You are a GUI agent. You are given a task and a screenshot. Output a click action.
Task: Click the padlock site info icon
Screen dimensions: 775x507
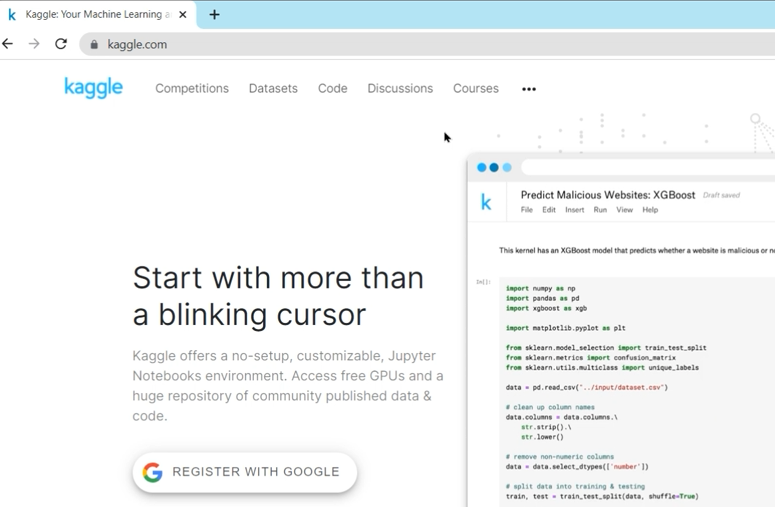(x=95, y=45)
